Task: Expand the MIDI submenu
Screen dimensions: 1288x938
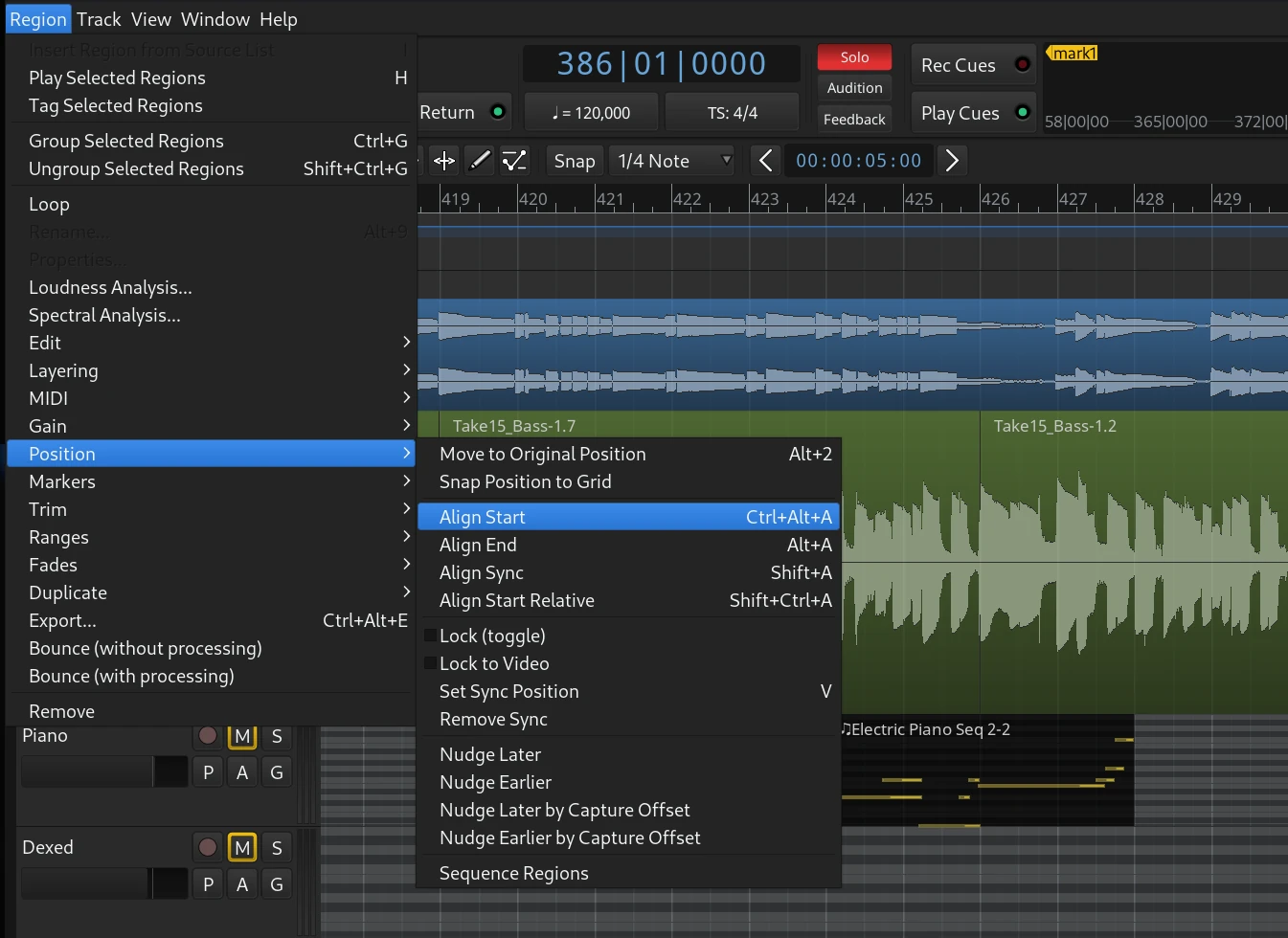Action: click(x=211, y=398)
